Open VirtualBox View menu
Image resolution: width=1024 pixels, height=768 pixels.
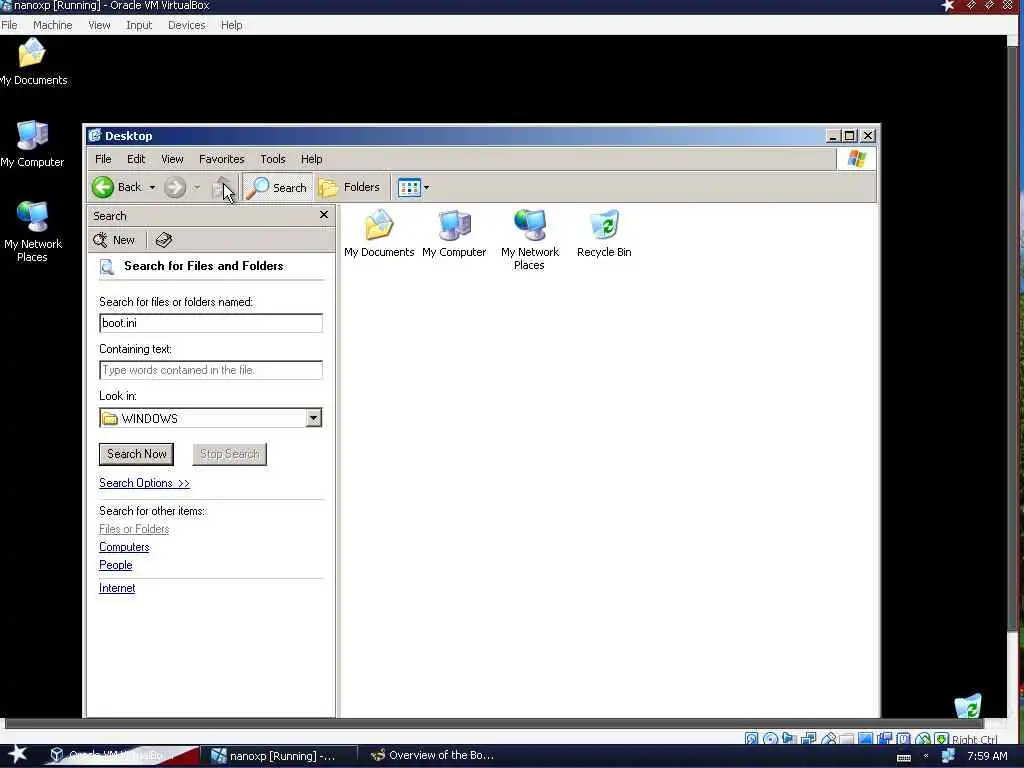click(x=99, y=25)
